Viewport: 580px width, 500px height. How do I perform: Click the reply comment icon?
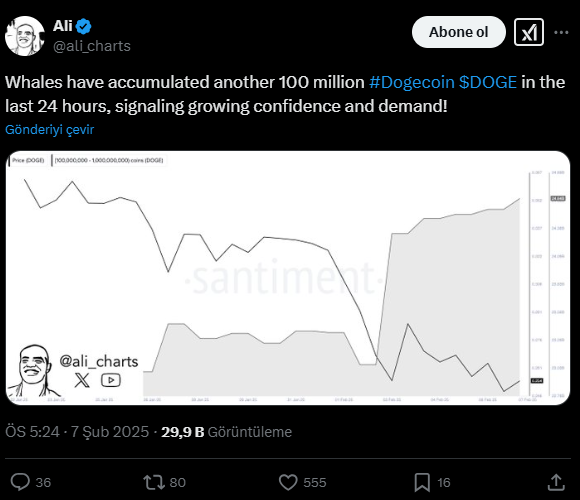click(20, 482)
